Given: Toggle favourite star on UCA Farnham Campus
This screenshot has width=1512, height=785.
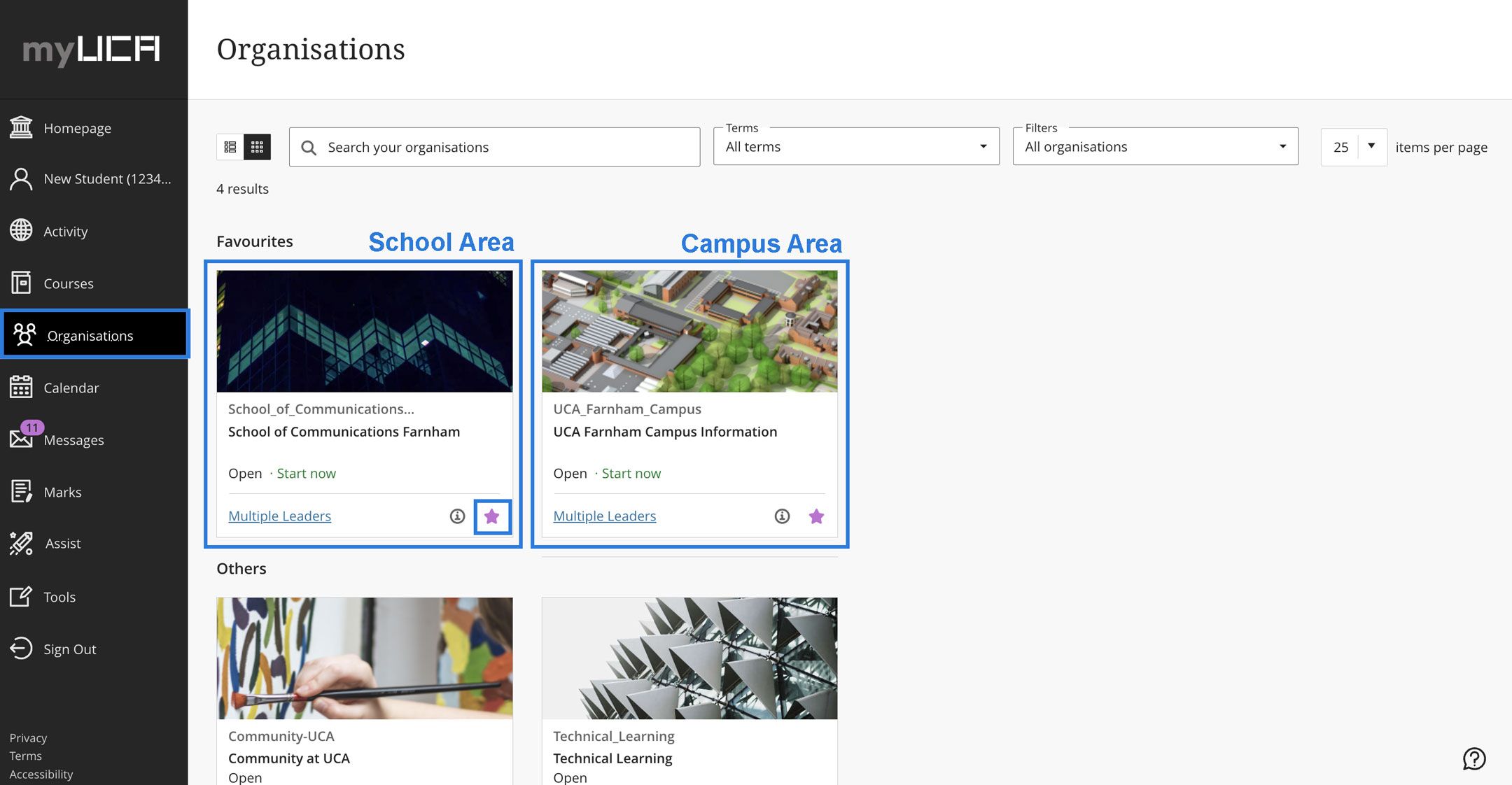Looking at the screenshot, I should [816, 516].
